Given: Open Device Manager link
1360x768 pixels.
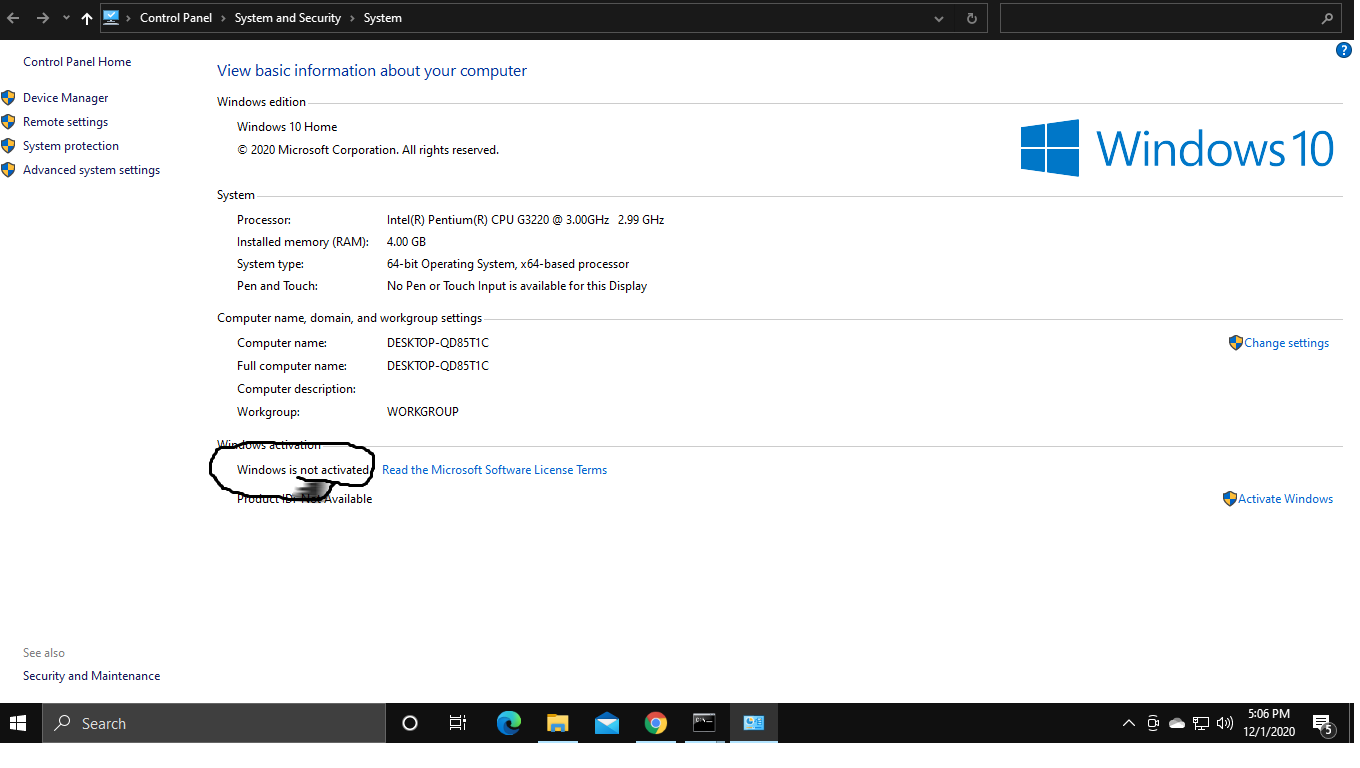Looking at the screenshot, I should [x=66, y=98].
